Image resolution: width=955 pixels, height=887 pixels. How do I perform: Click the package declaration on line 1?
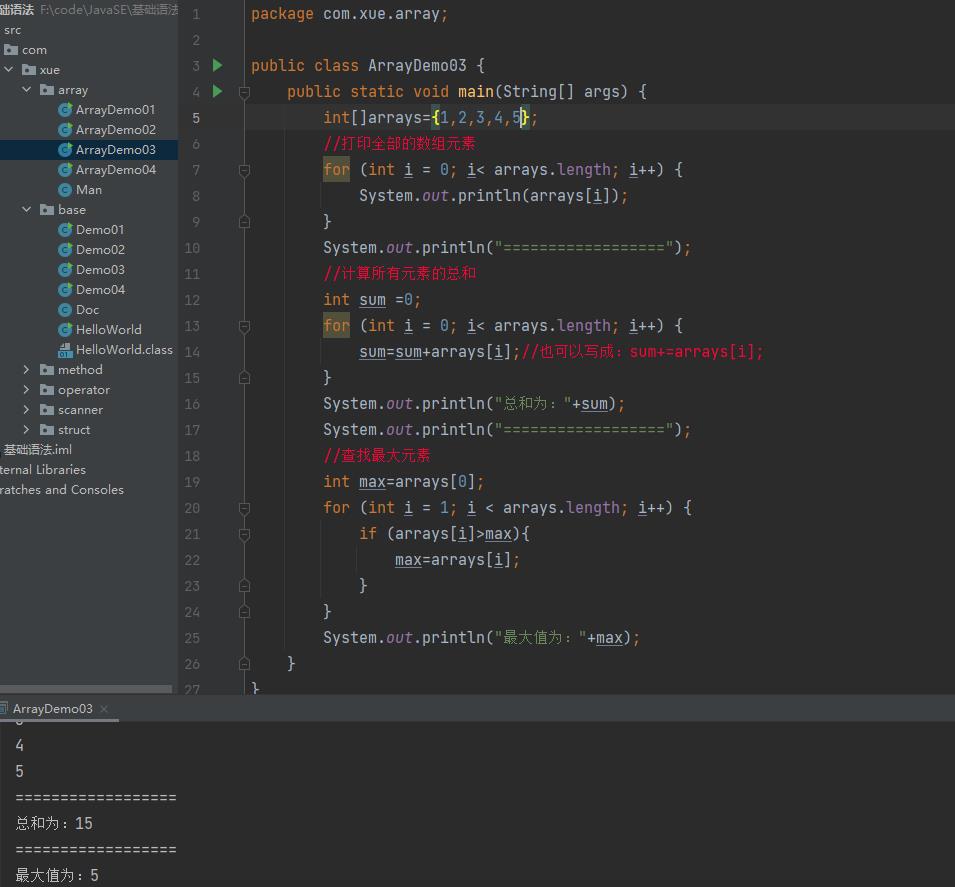click(349, 13)
